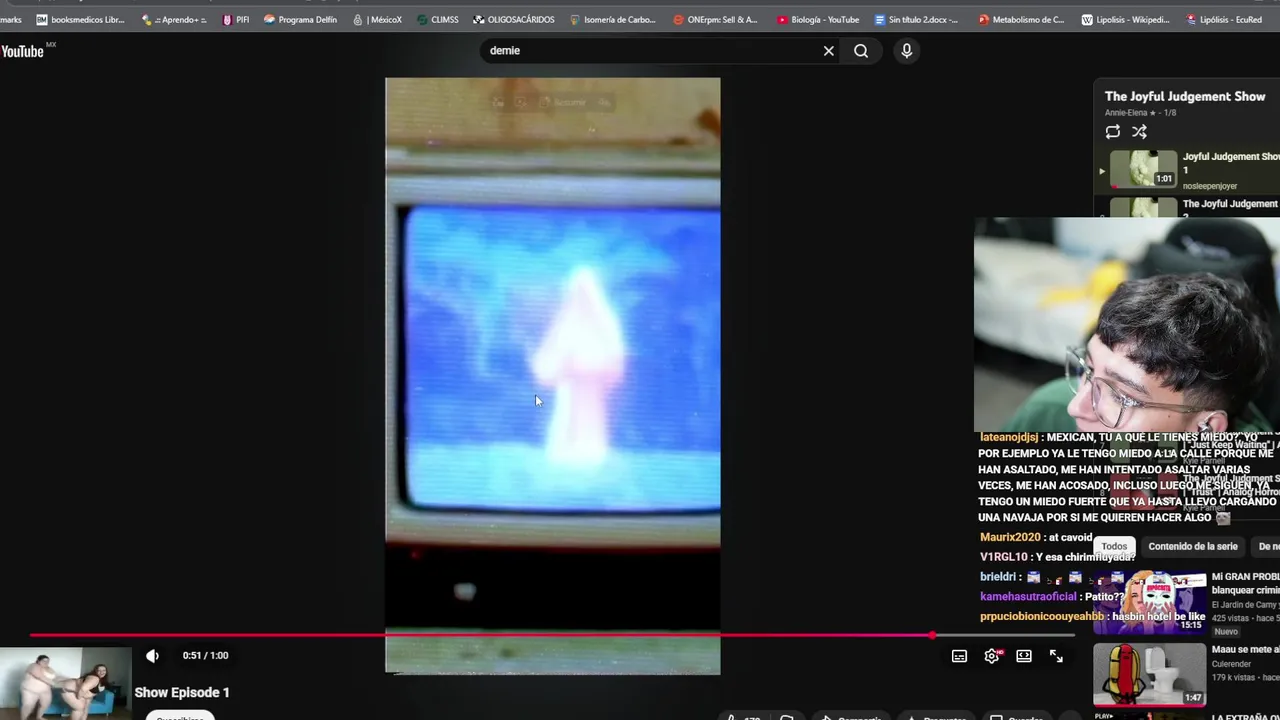Expand the player to full screen
The image size is (1280, 720).
tap(1056, 656)
